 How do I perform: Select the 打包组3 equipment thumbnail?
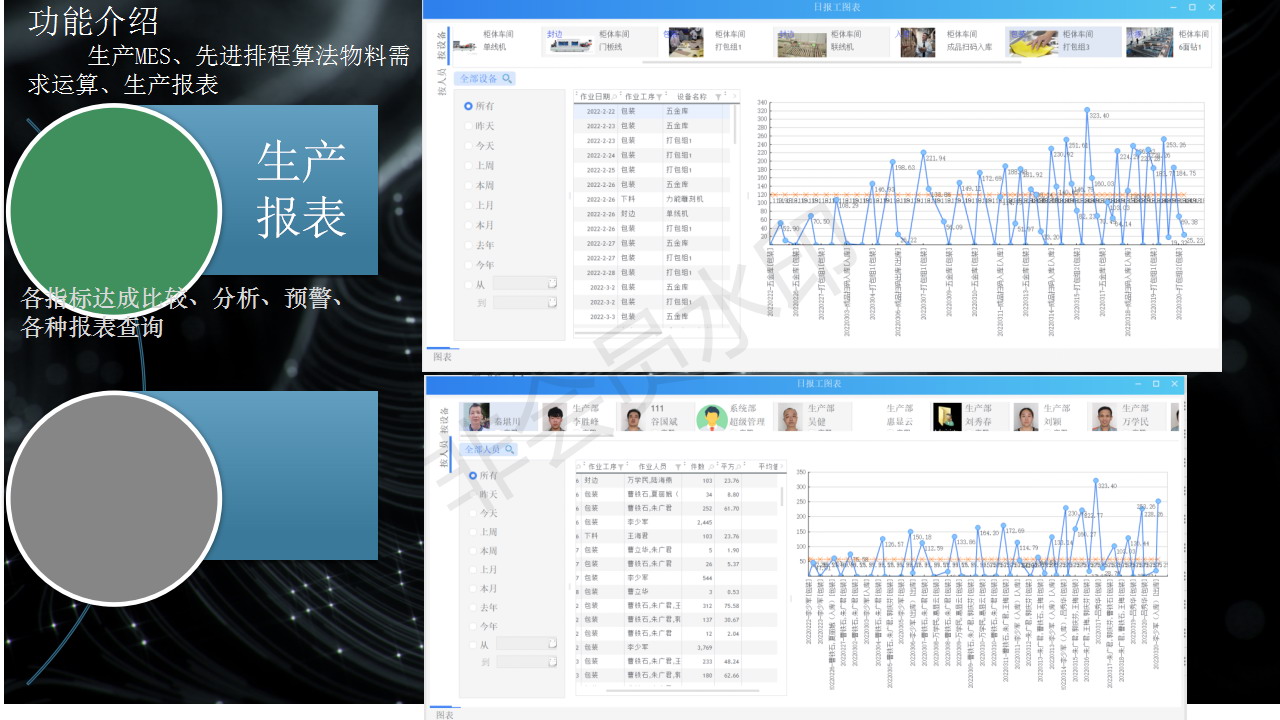(1031, 42)
